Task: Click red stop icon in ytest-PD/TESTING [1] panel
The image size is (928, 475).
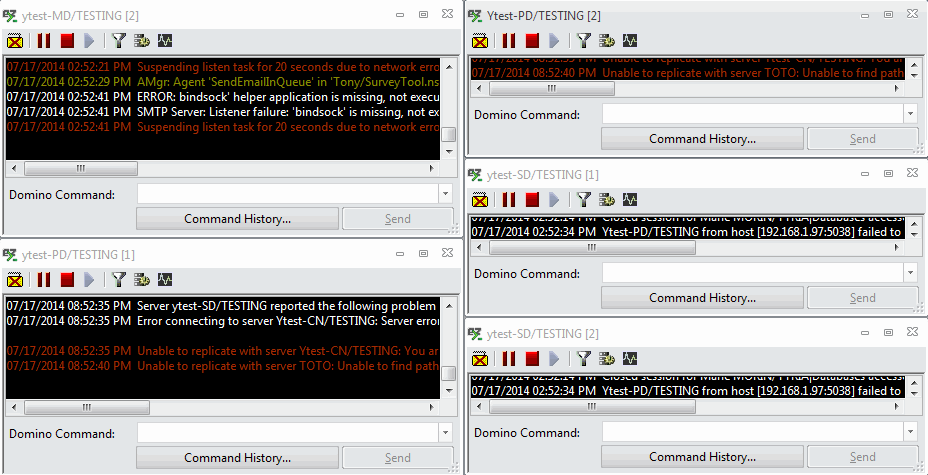Action: point(67,280)
